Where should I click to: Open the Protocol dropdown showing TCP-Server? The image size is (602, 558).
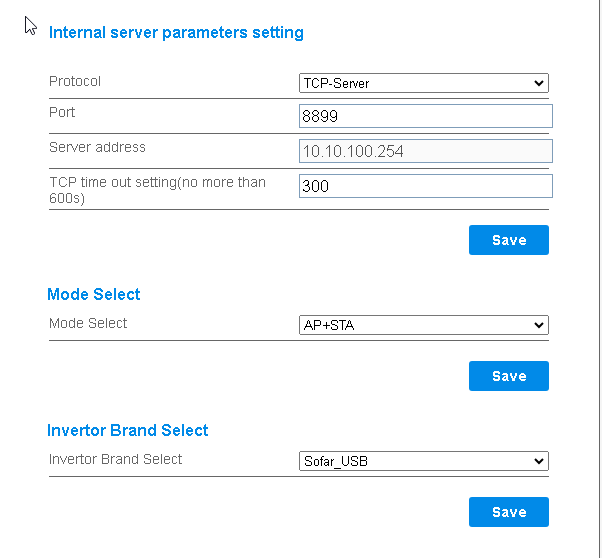(423, 84)
